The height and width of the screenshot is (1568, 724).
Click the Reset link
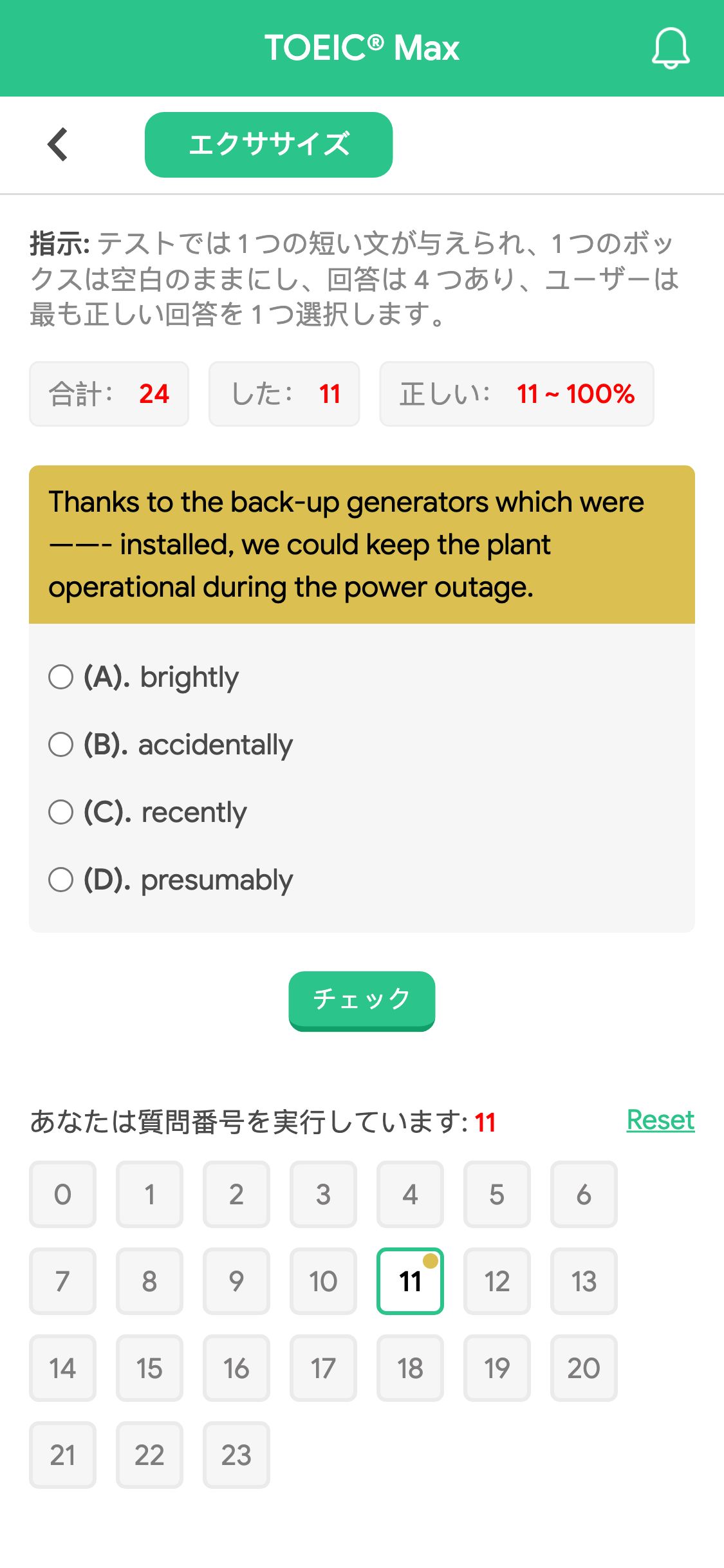(660, 1121)
